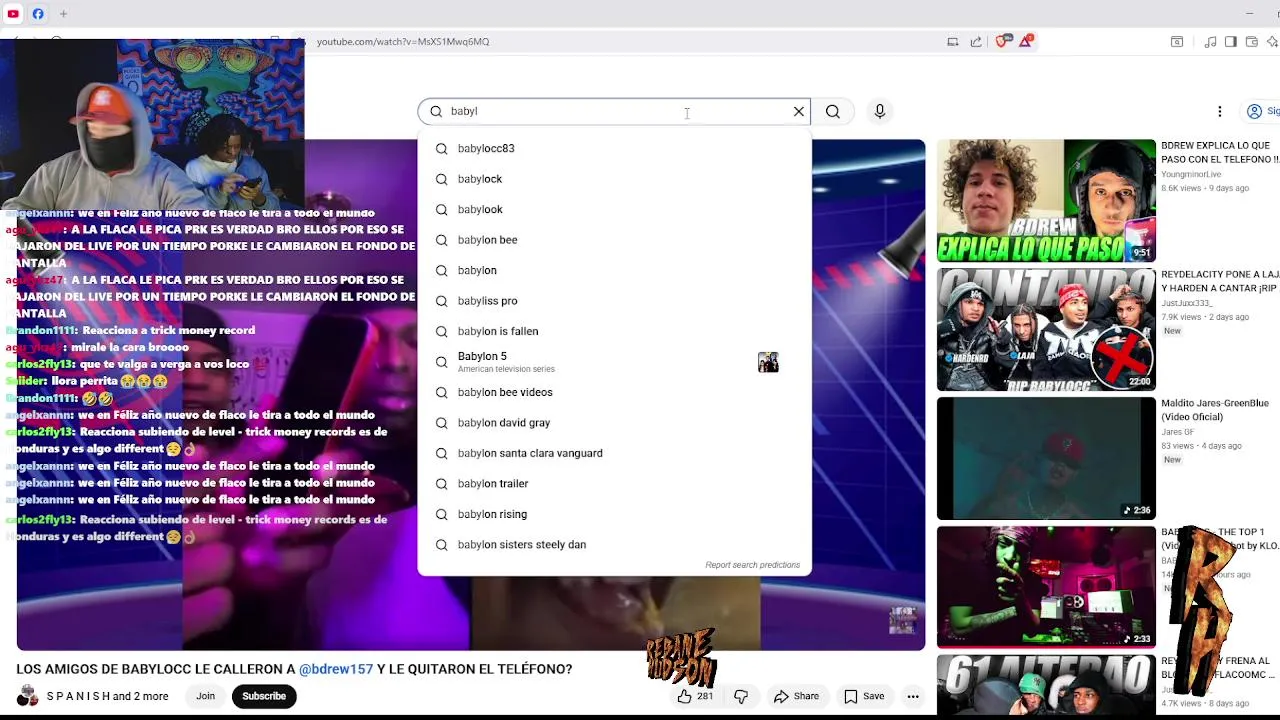This screenshot has width=1280, height=720.
Task: Click the share page icon in address bar
Action: (x=976, y=42)
